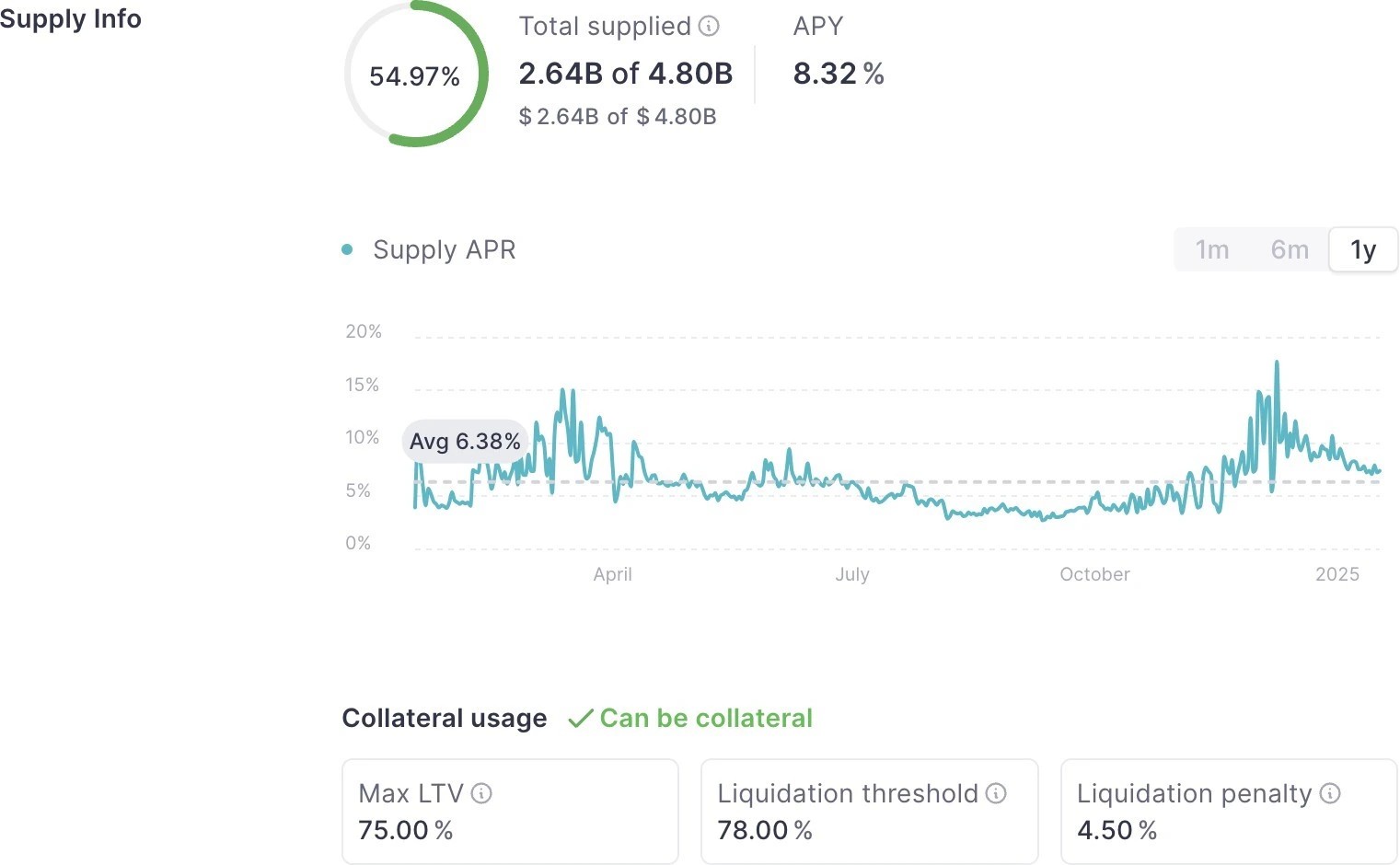Click the green collateral checkmark icon
Screen dimensions: 1400x865
click(x=580, y=719)
